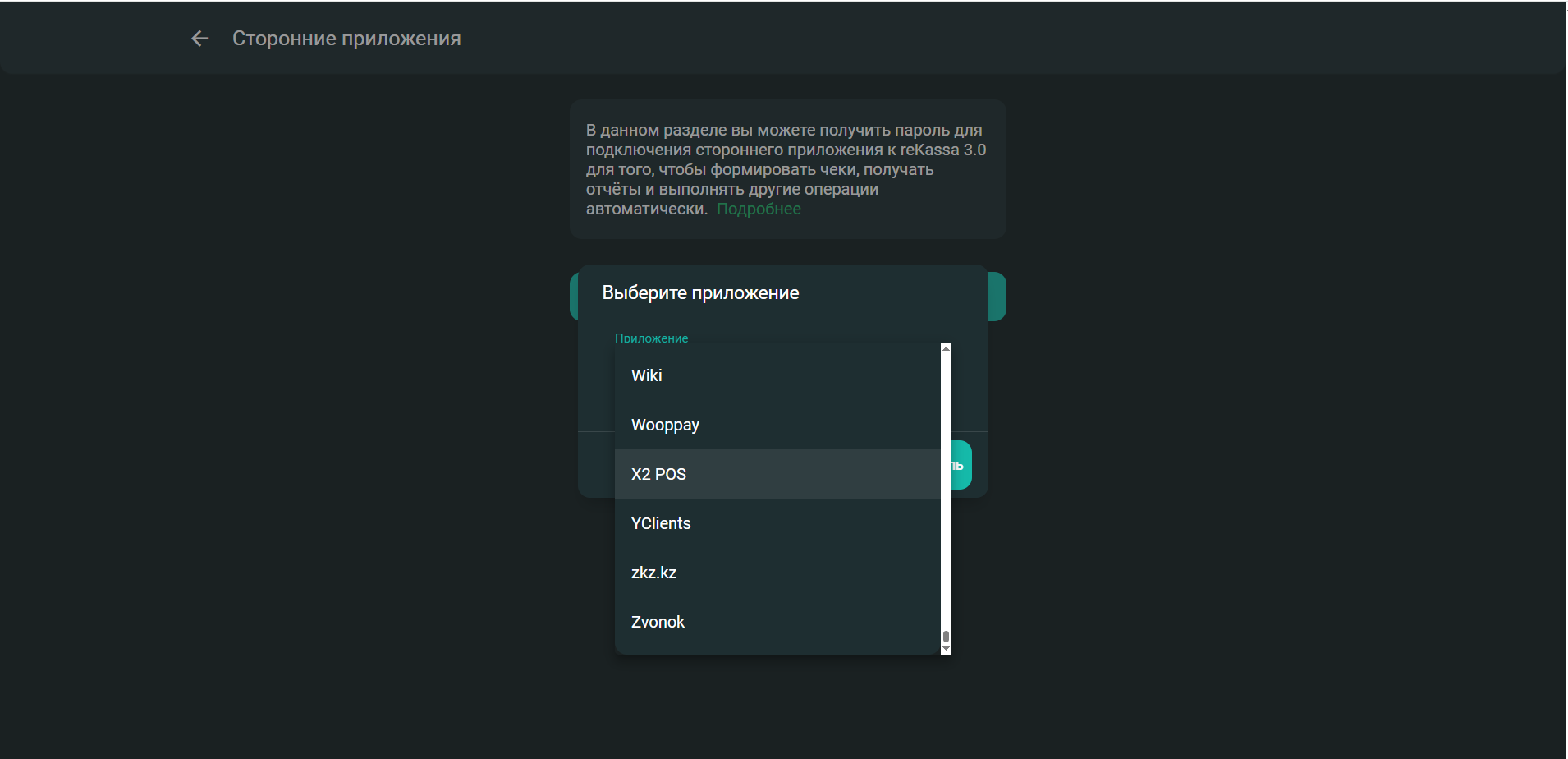This screenshot has width=1568, height=759.
Task: Click the Выберите приложение dialog heading
Action: tap(700, 293)
